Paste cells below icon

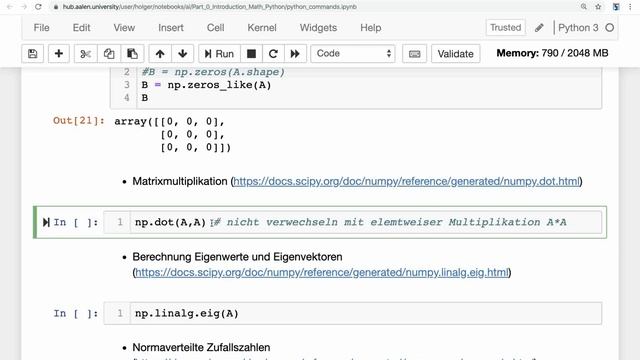pos(132,53)
